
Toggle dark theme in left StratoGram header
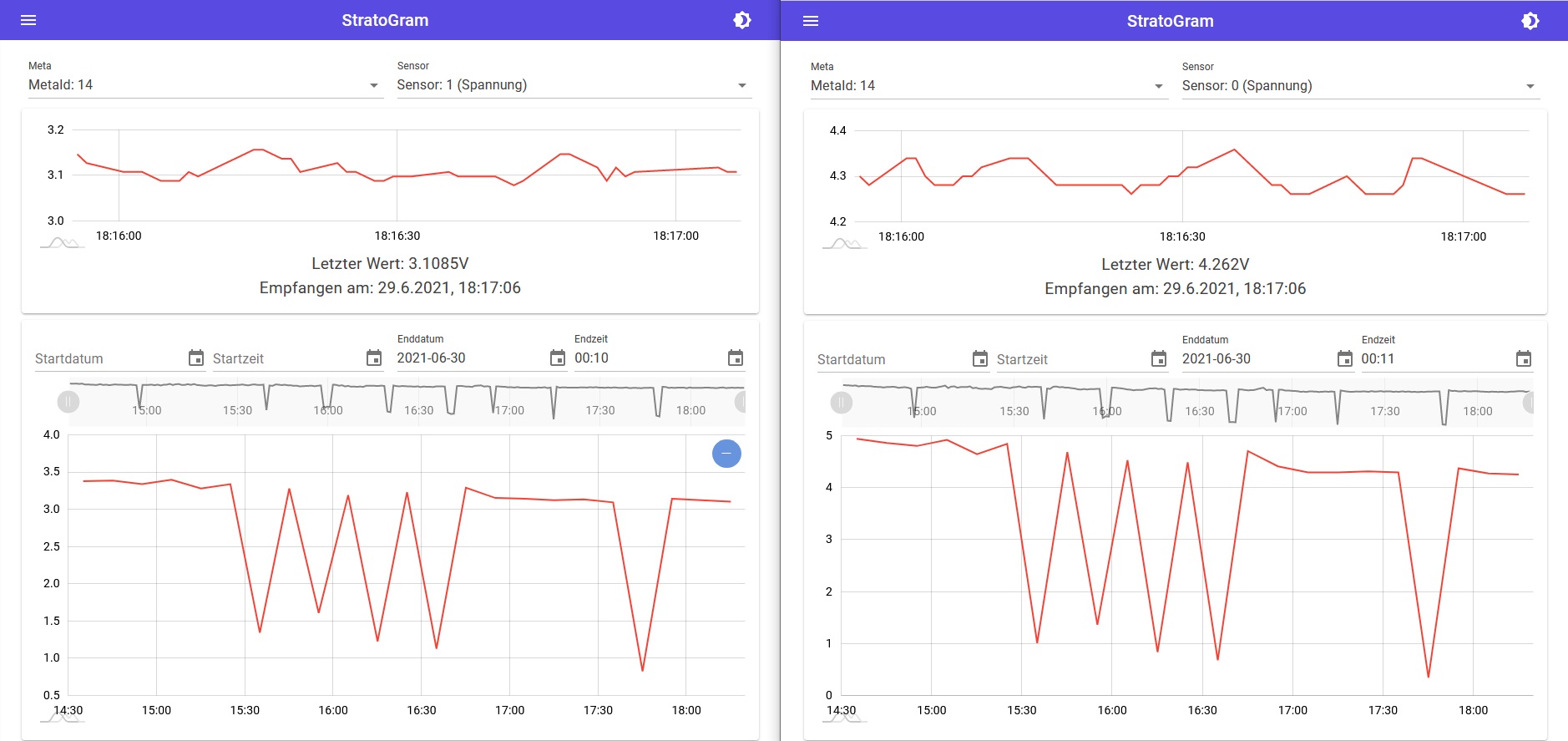(x=741, y=20)
